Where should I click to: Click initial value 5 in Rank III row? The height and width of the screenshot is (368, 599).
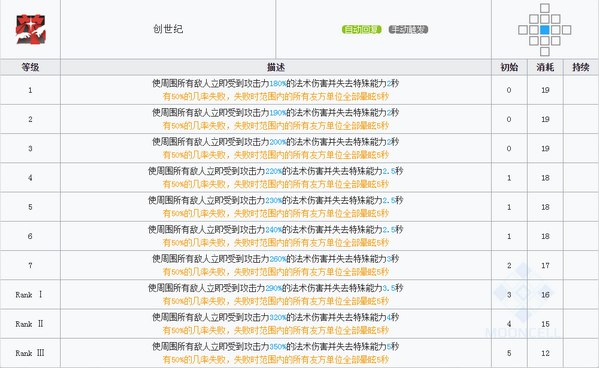(x=509, y=353)
